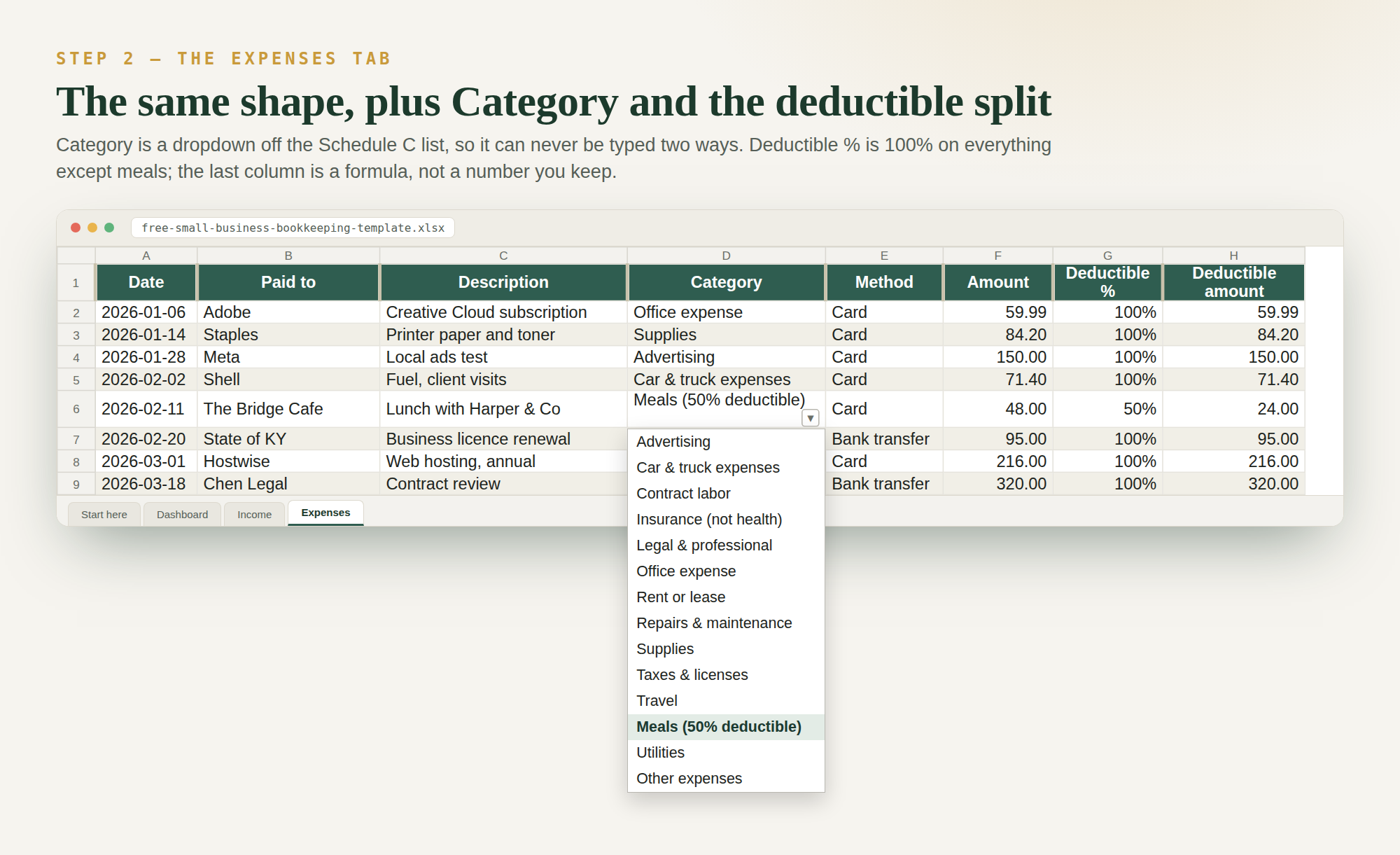Screen dimensions: 1400x855
Task: Select Supplies in the dropdown list
Action: click(726, 649)
